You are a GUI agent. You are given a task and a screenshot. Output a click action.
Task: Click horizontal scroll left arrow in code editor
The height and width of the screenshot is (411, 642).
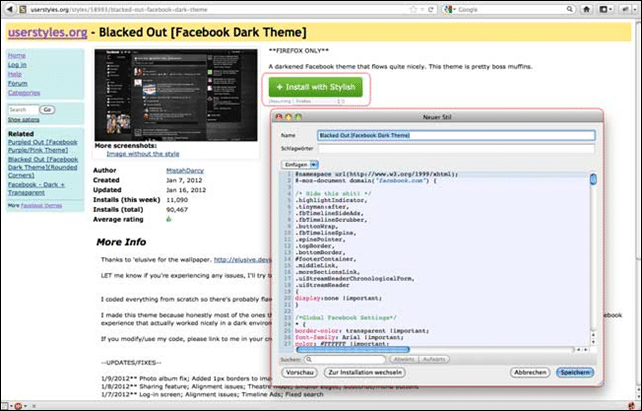pos(579,350)
